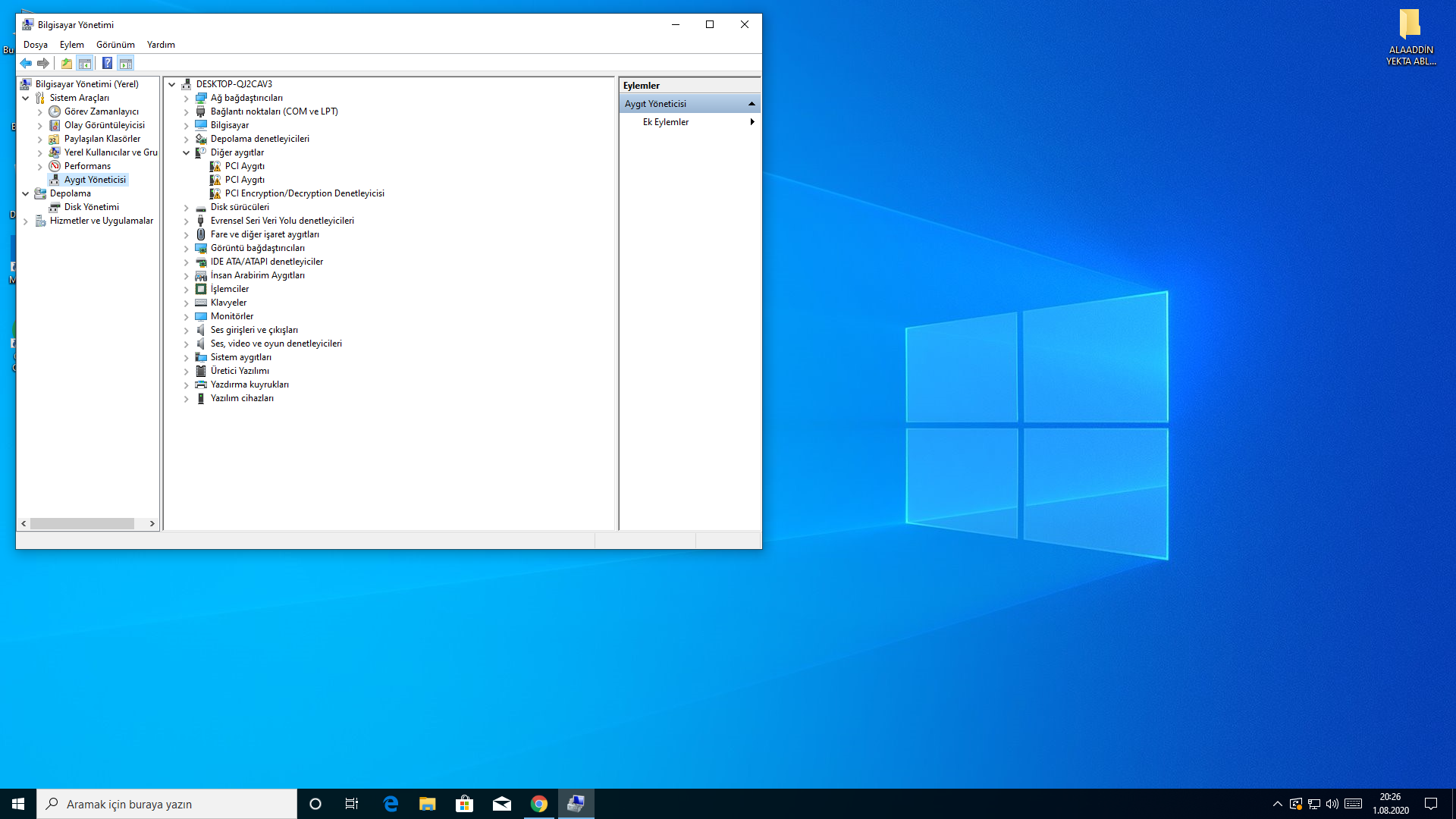Click the Back arrow toolbar icon
The width and height of the screenshot is (1456, 819).
26,64
